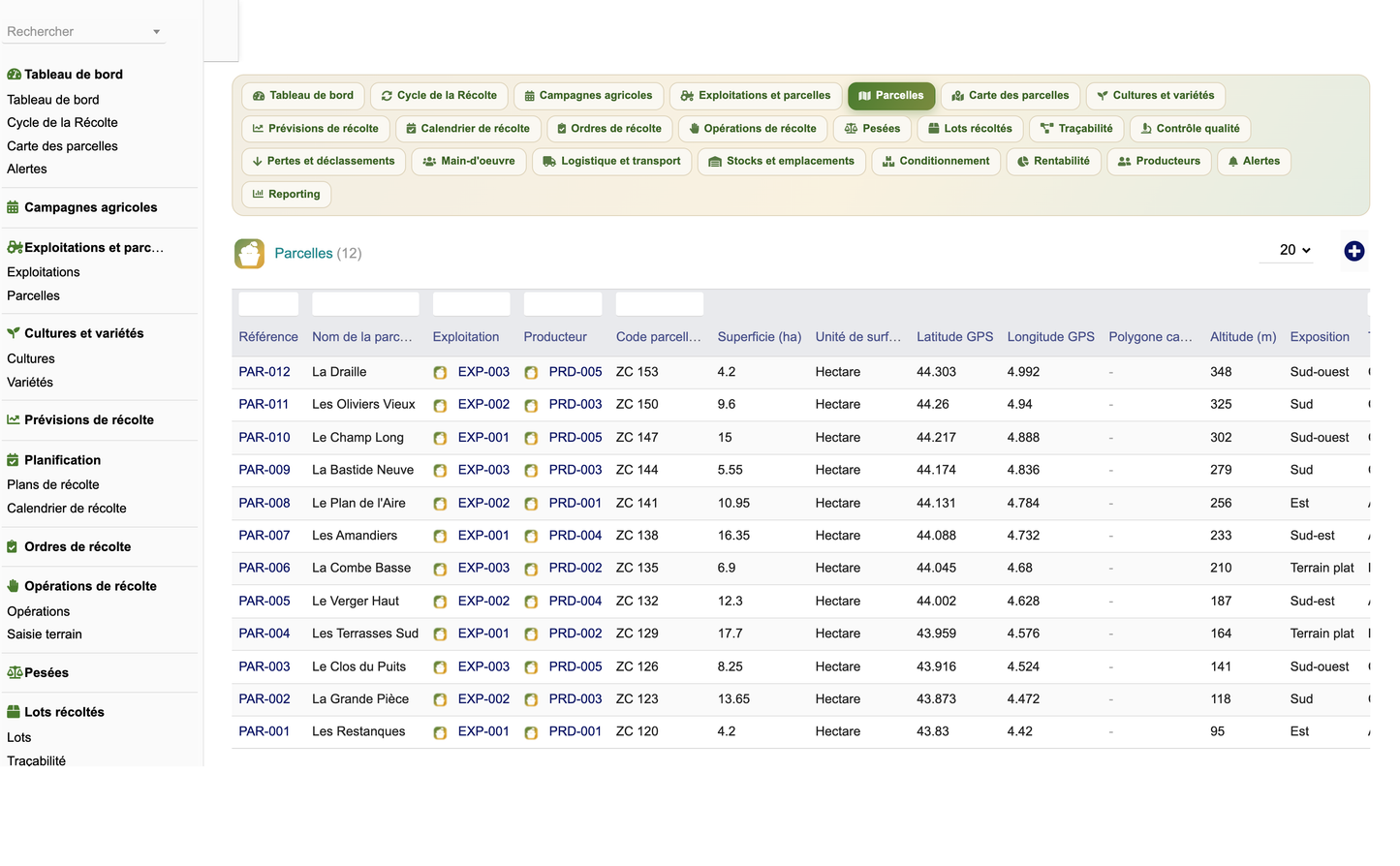Click the EXP-001 icon in the PAR-001 row
The image size is (1400, 866).
click(440, 733)
